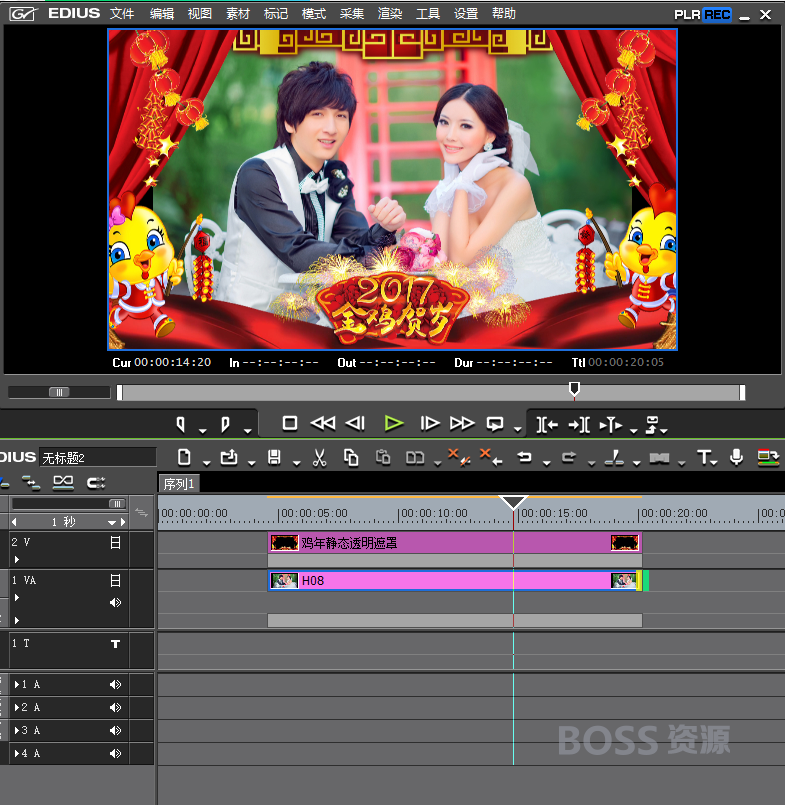Viewport: 785px width, 805px height.
Task: Select the H08 clip on 1 VA track
Action: click(455, 581)
